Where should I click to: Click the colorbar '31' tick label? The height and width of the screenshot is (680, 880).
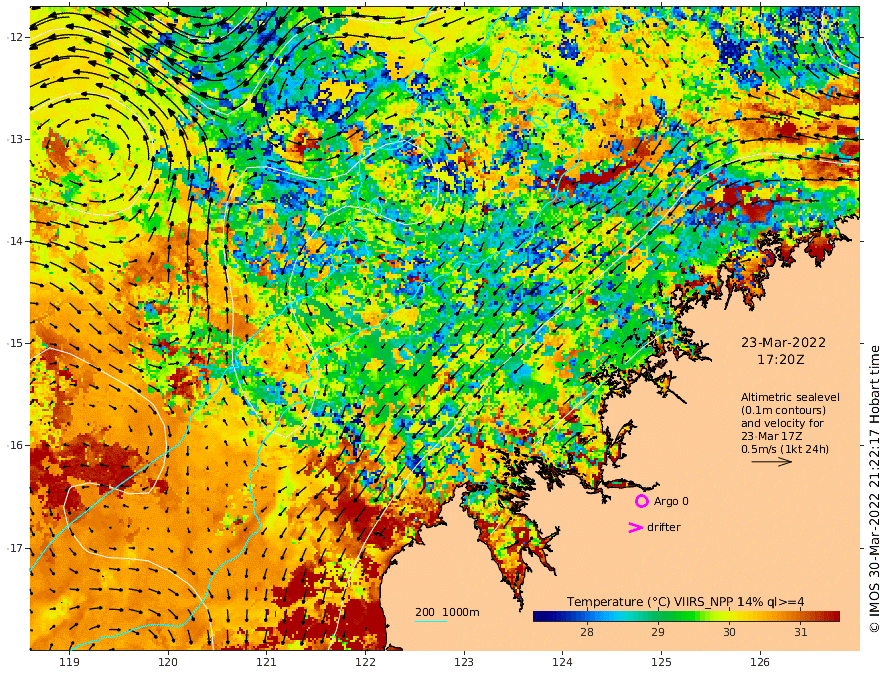[x=801, y=632]
